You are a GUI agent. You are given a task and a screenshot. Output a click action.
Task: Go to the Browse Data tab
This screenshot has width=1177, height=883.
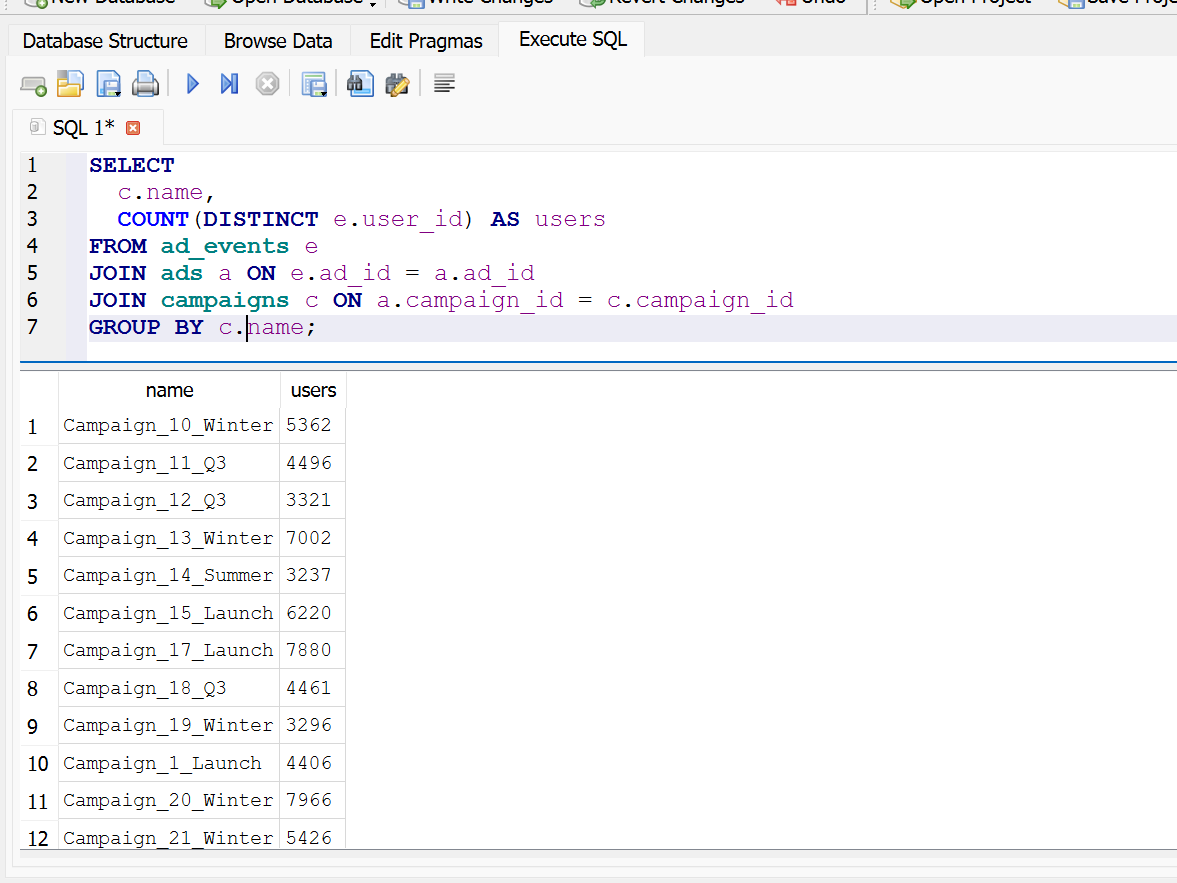pos(278,41)
